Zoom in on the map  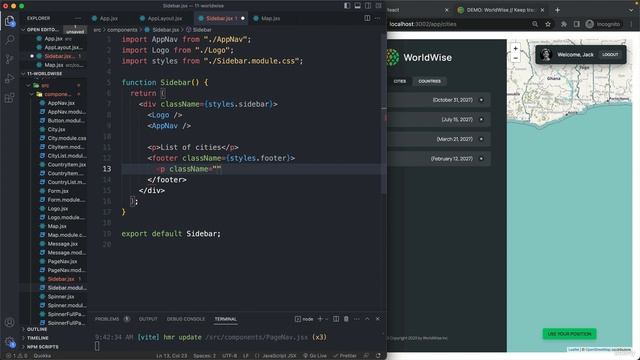(516, 49)
